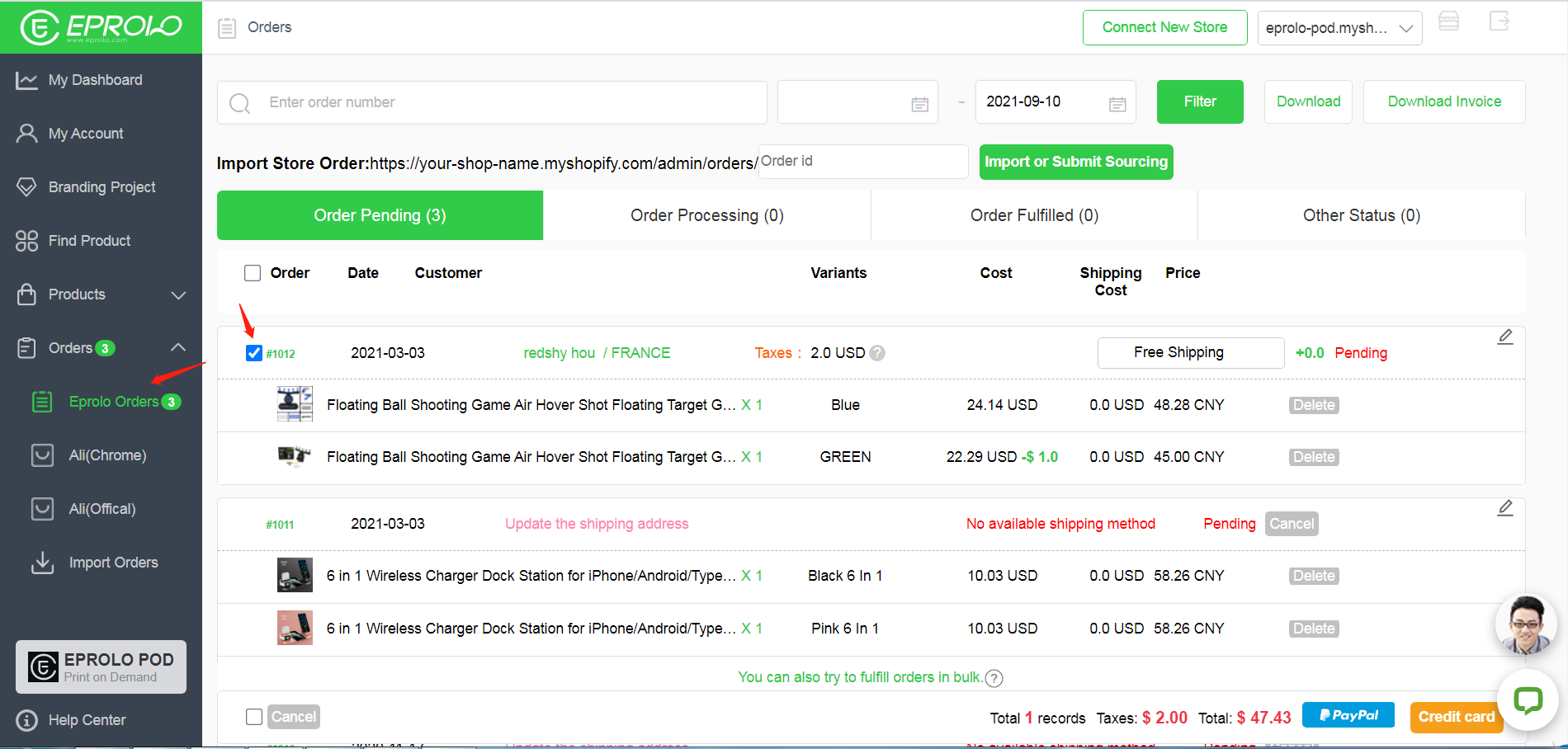The width and height of the screenshot is (1568, 749).
Task: Open the live chat bubble icon
Action: coord(1528,700)
